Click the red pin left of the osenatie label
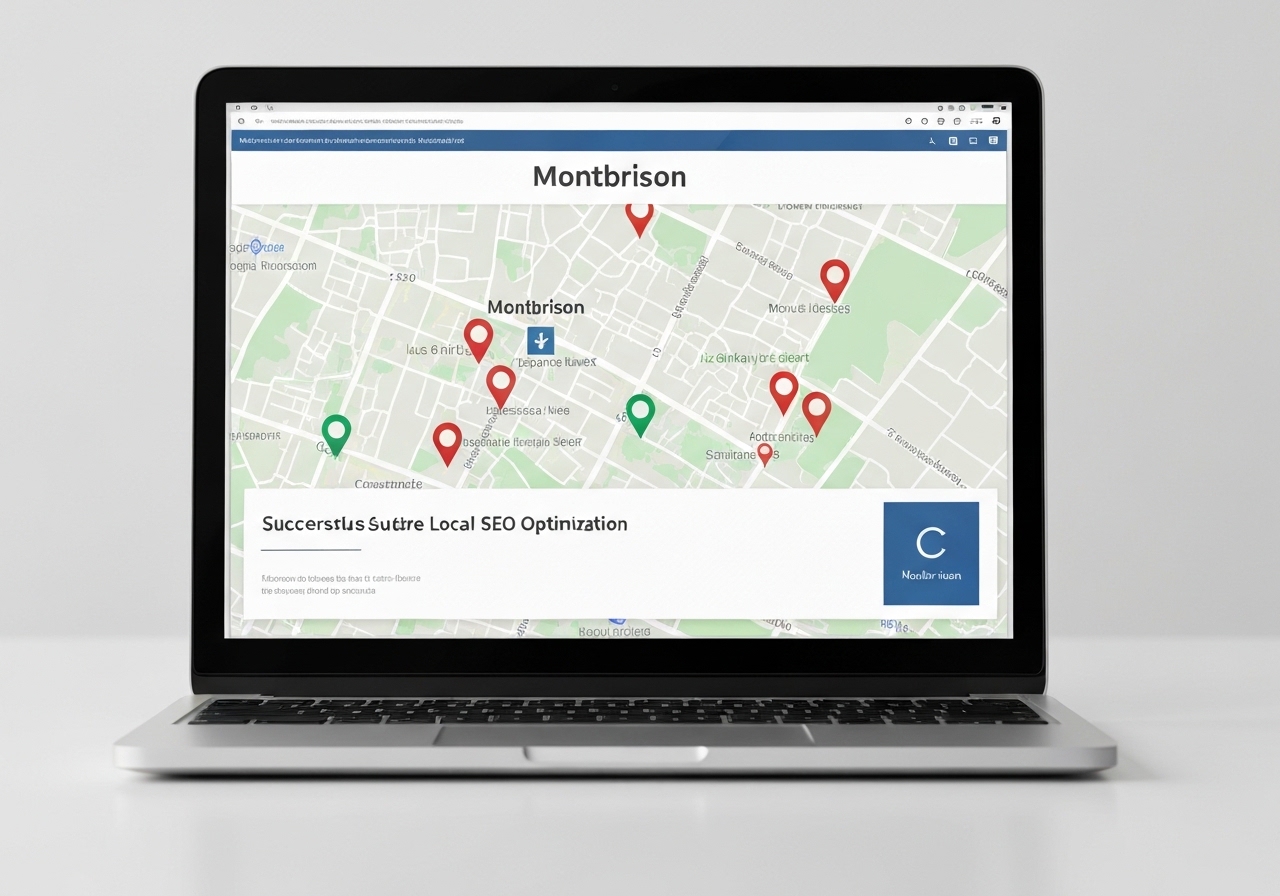 pos(447,443)
